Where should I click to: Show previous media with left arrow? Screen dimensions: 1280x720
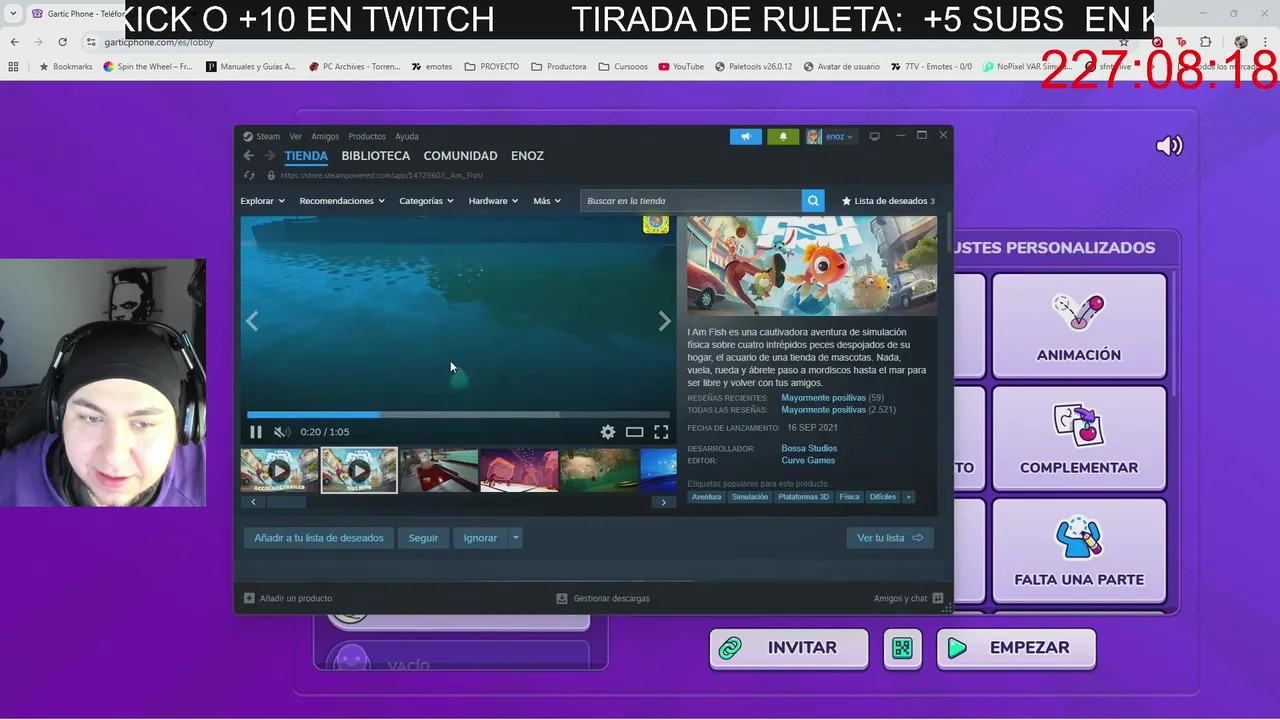coord(252,321)
